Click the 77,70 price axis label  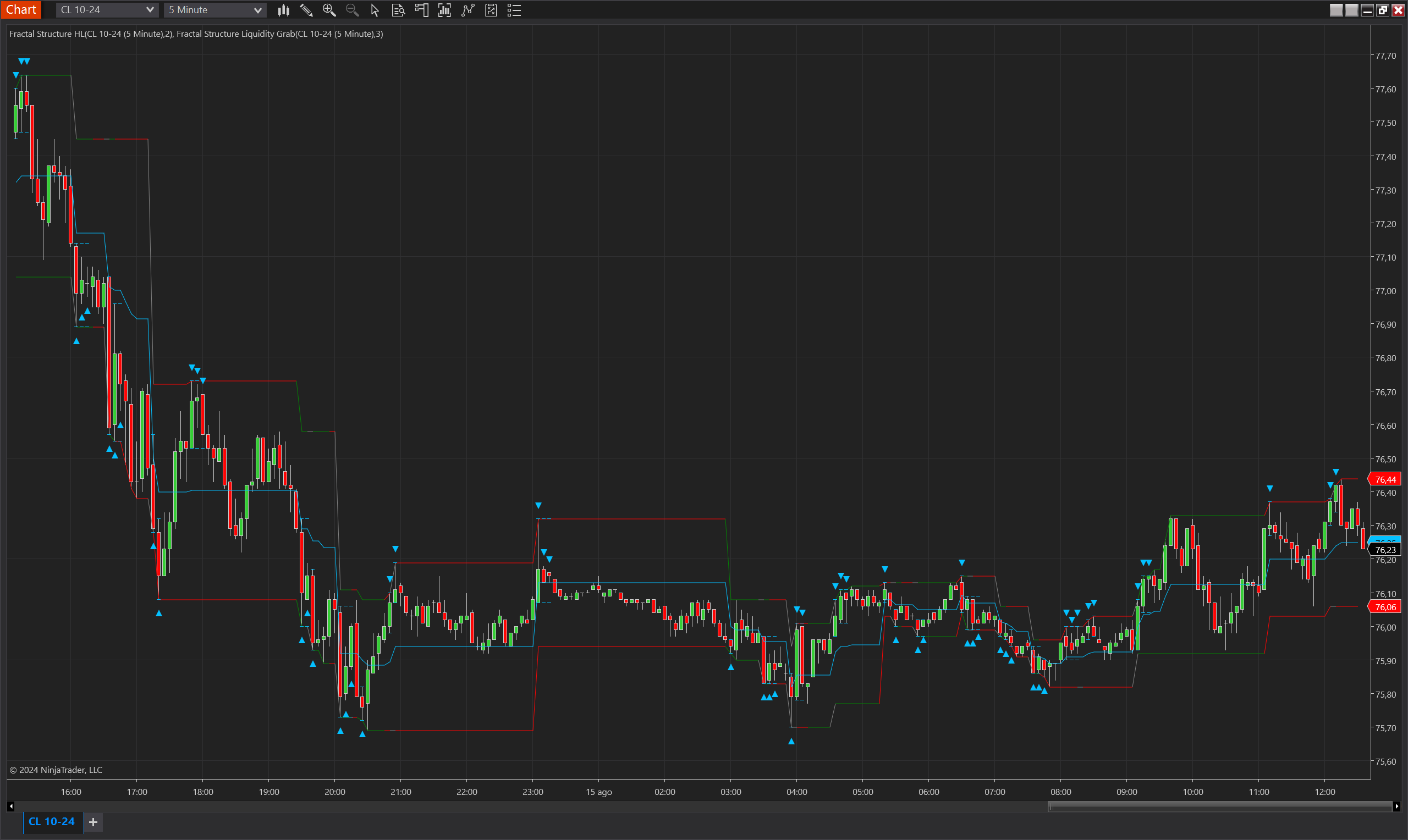(x=1385, y=56)
